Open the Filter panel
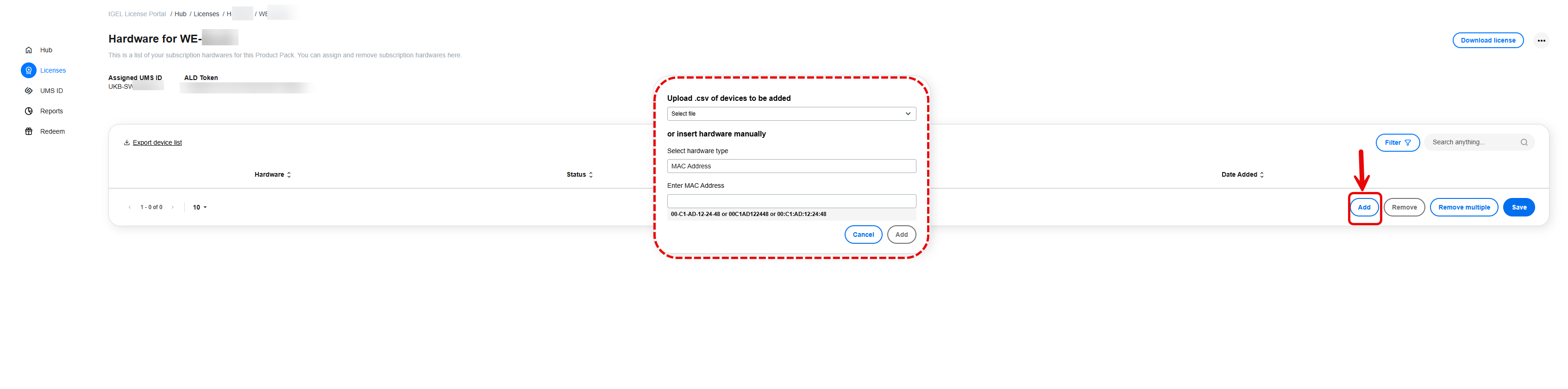The height and width of the screenshot is (389, 1568). click(x=1397, y=142)
